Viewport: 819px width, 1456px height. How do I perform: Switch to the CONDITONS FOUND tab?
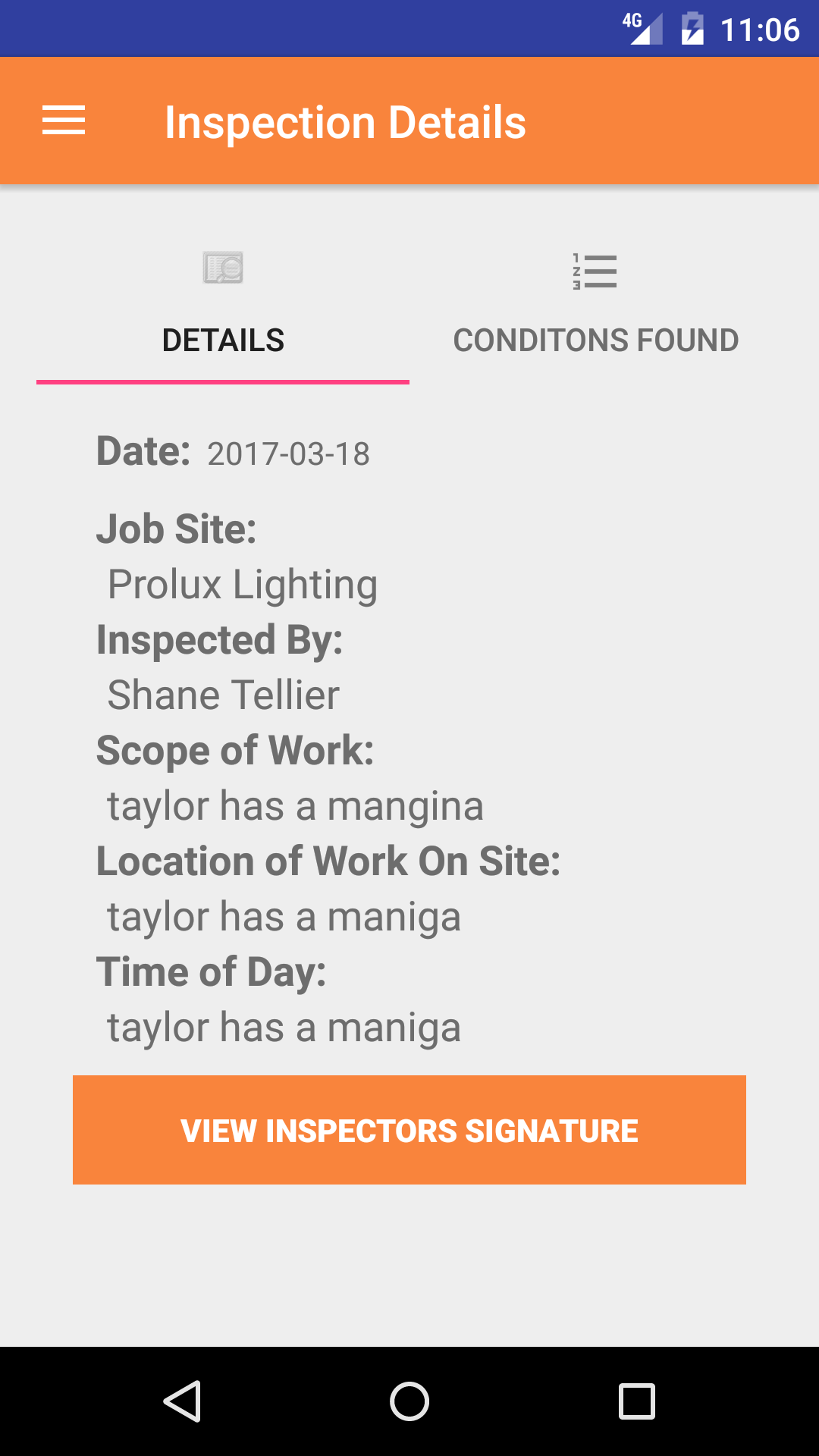[595, 340]
